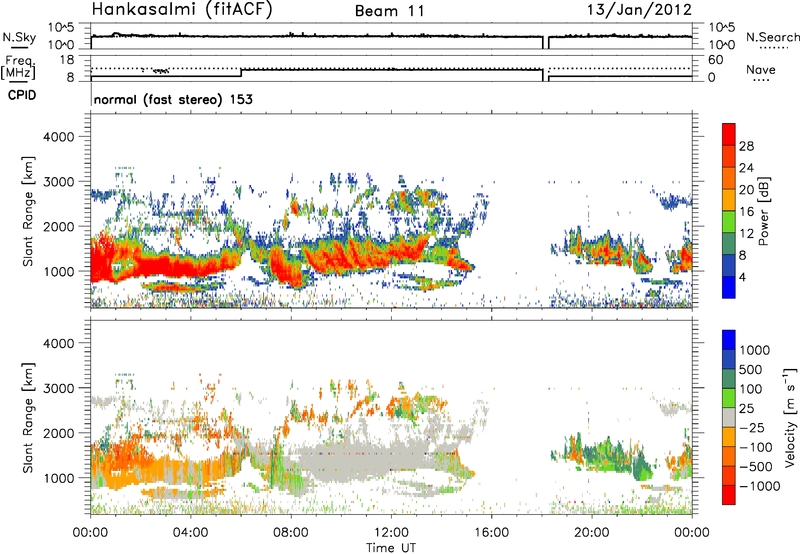Click the date 13/Jan/2012
This screenshot has width=800, height=554.
click(x=639, y=10)
